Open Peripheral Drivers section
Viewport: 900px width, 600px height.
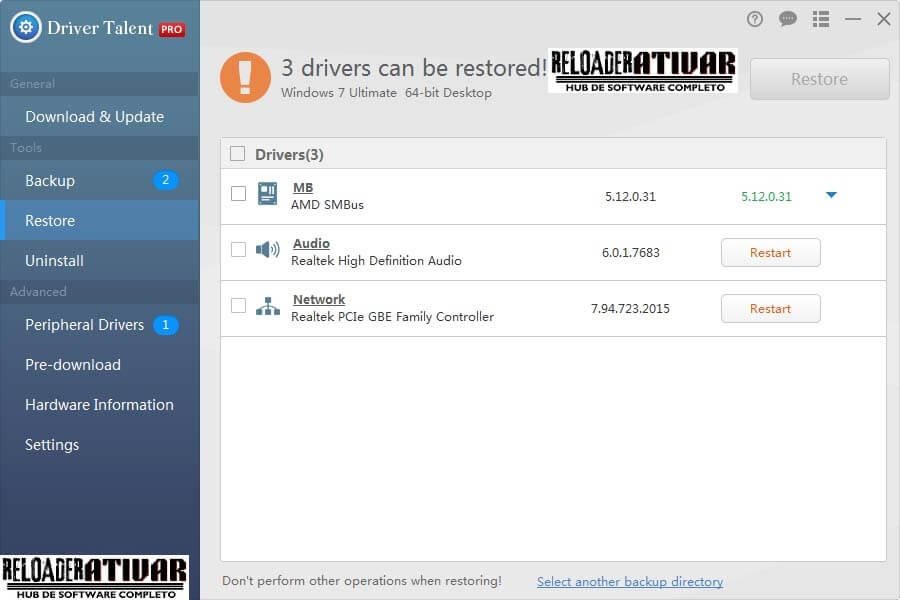pos(100,325)
